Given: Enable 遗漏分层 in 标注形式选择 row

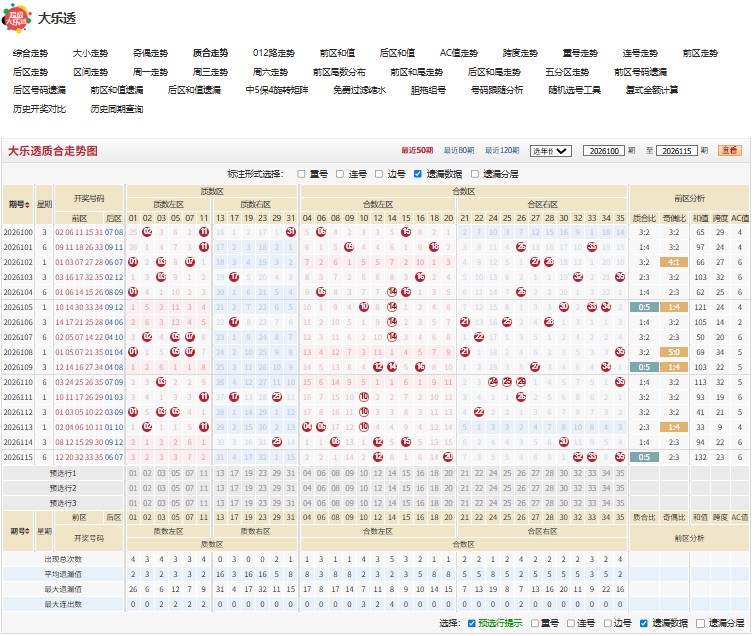Looking at the screenshot, I should pos(475,174).
